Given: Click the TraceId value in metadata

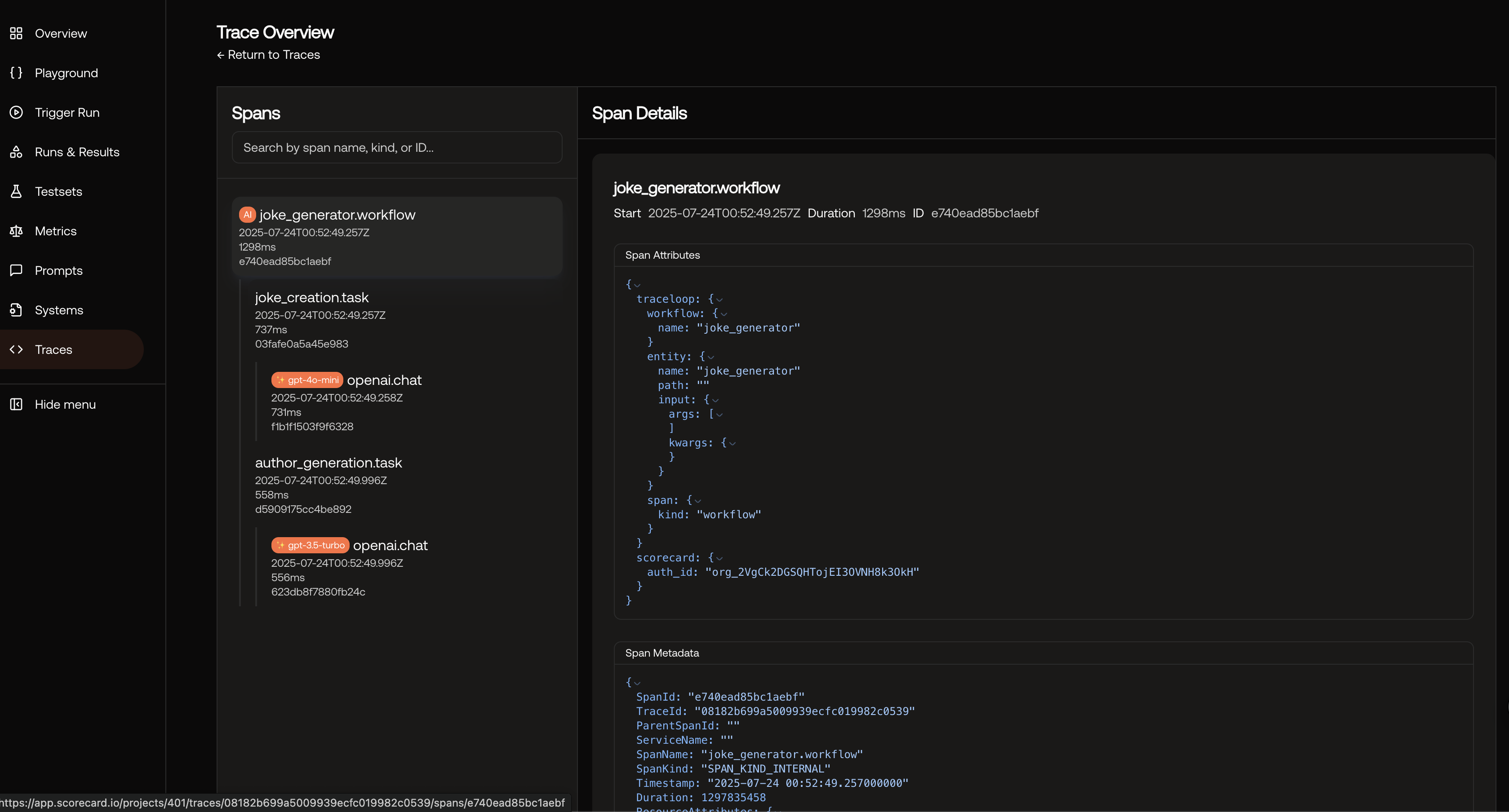Looking at the screenshot, I should tap(804, 711).
